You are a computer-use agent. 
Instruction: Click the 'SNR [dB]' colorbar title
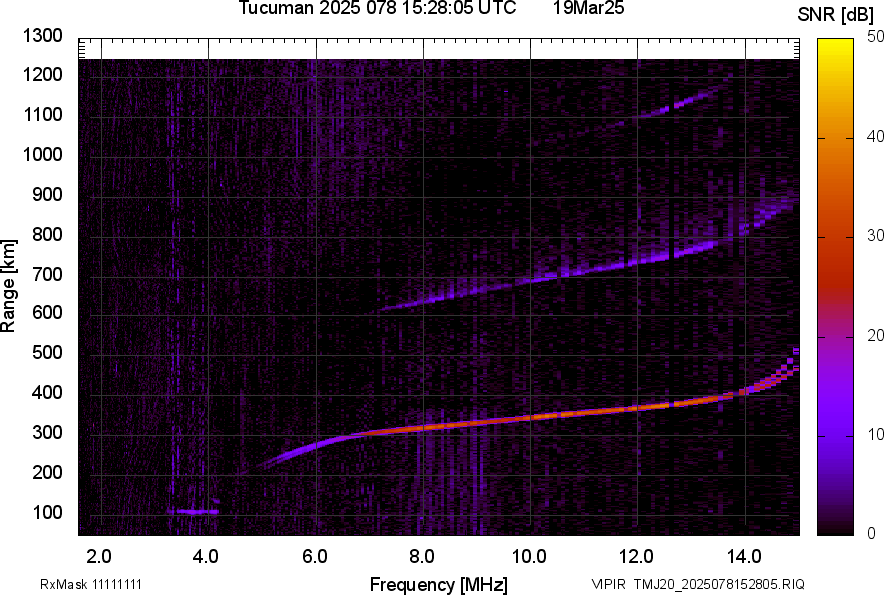(836, 15)
